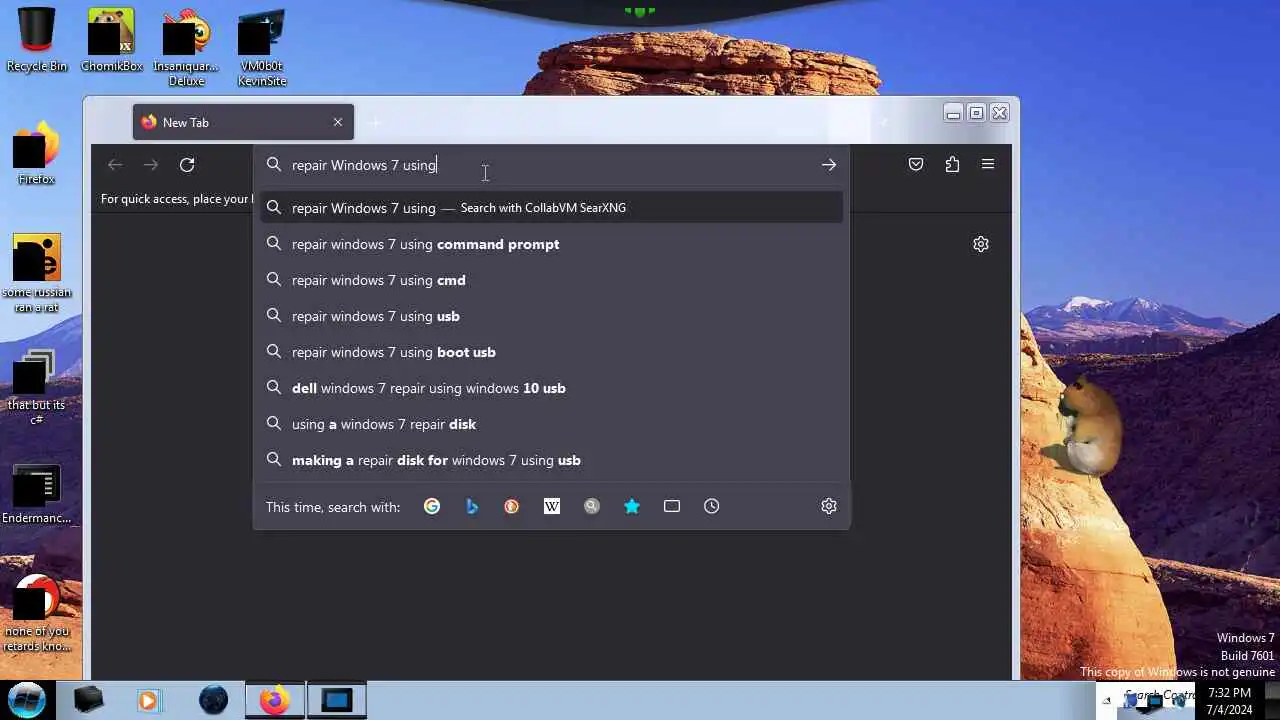Open the Firefox hamburger application menu
Image resolution: width=1280 pixels, height=720 pixels.
pos(988,165)
